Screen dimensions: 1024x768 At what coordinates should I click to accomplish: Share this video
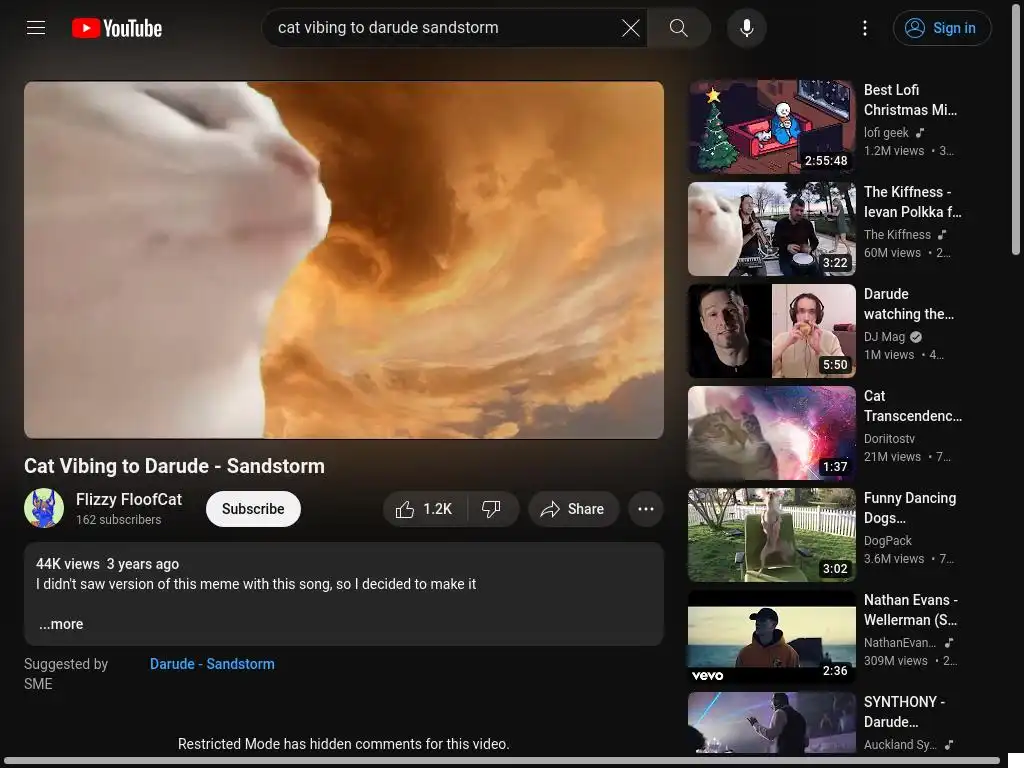pyautogui.click(x=573, y=509)
